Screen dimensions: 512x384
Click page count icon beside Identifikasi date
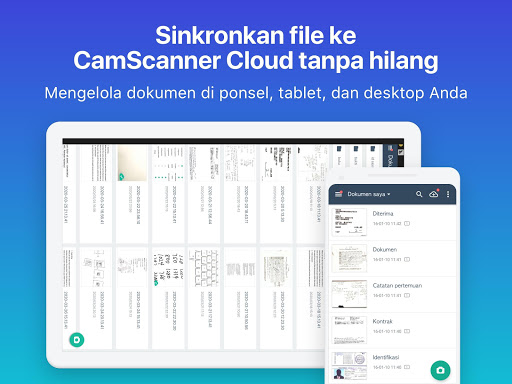pyautogui.click(x=407, y=367)
